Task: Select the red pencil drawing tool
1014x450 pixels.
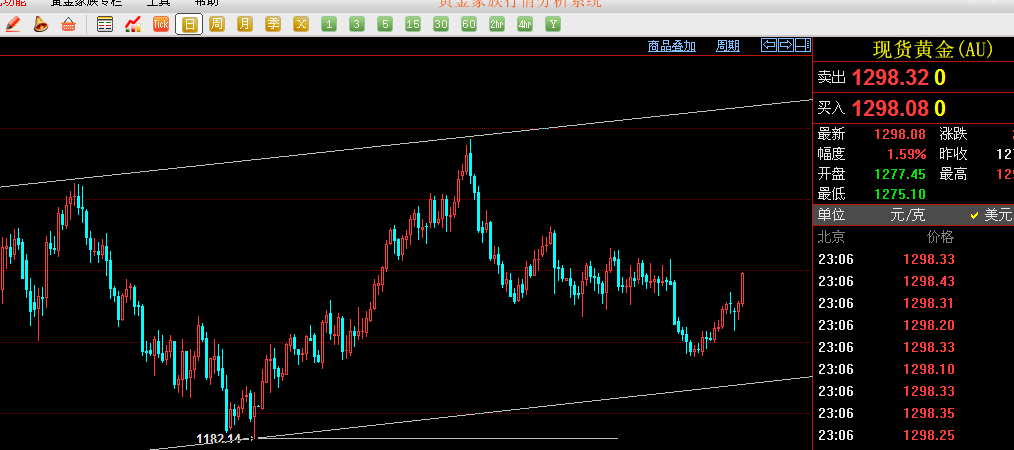Action: (x=13, y=25)
